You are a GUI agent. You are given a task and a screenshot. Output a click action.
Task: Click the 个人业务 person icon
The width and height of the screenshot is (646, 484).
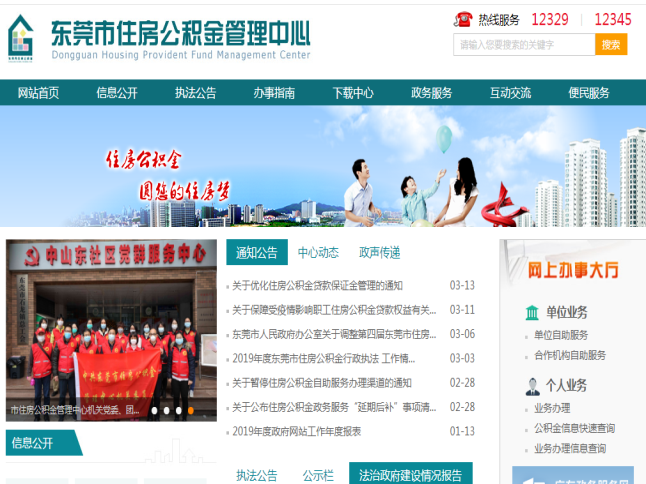tap(532, 386)
